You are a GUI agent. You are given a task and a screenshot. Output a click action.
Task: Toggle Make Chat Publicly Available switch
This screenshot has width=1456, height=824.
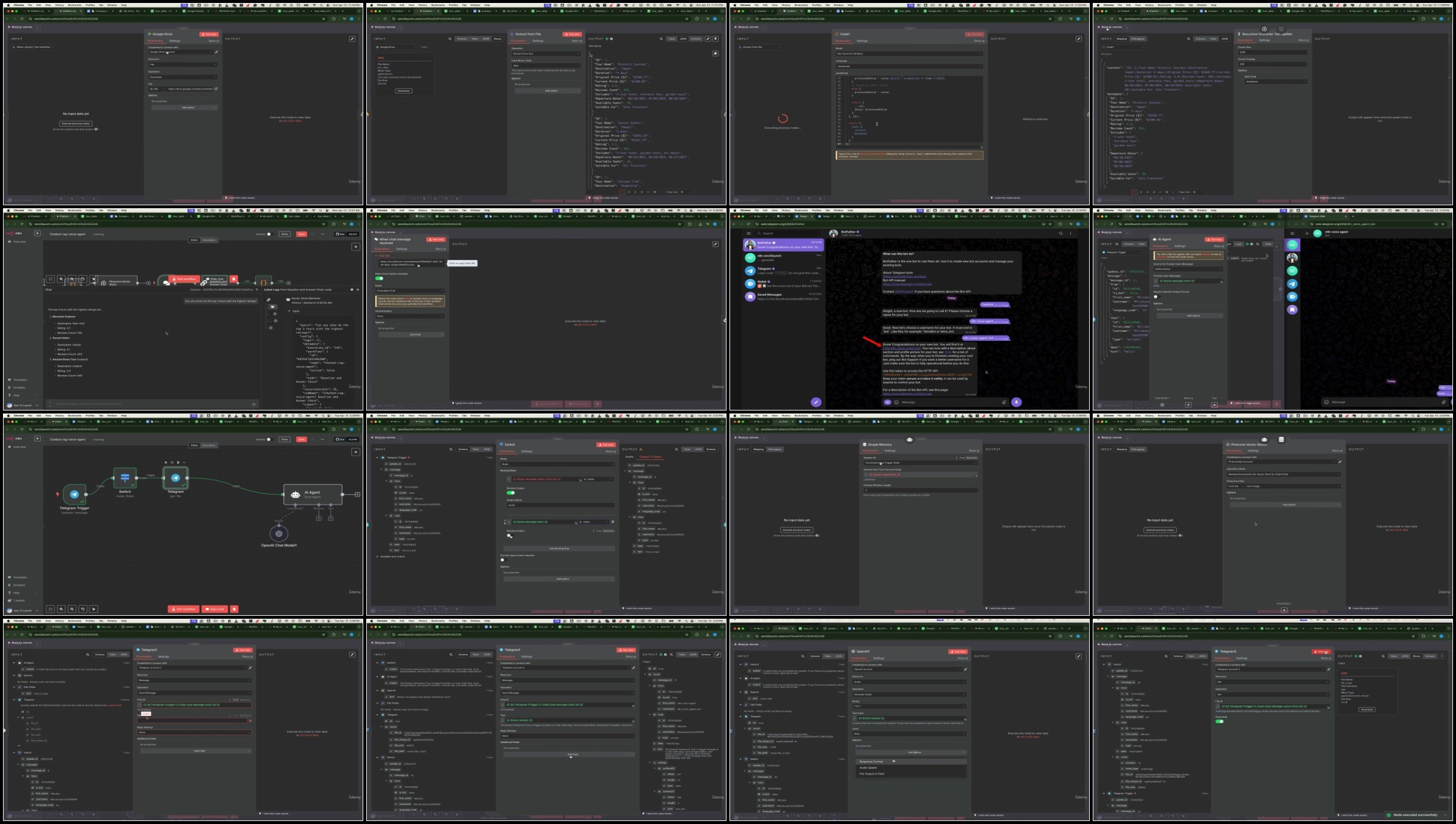(379, 278)
